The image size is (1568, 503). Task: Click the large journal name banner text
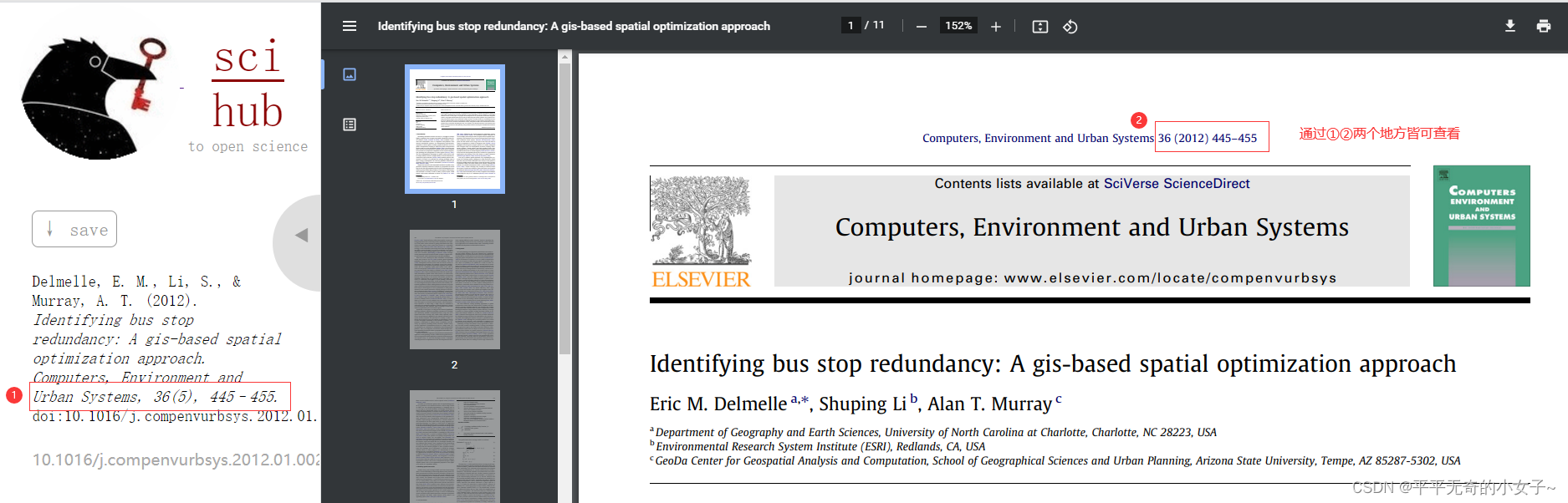(1092, 227)
